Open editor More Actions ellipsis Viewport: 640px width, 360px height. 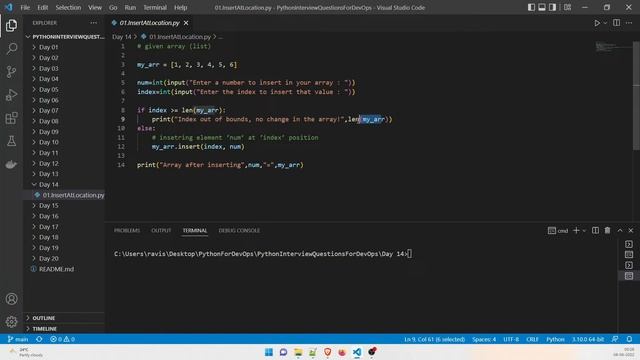(x=629, y=23)
